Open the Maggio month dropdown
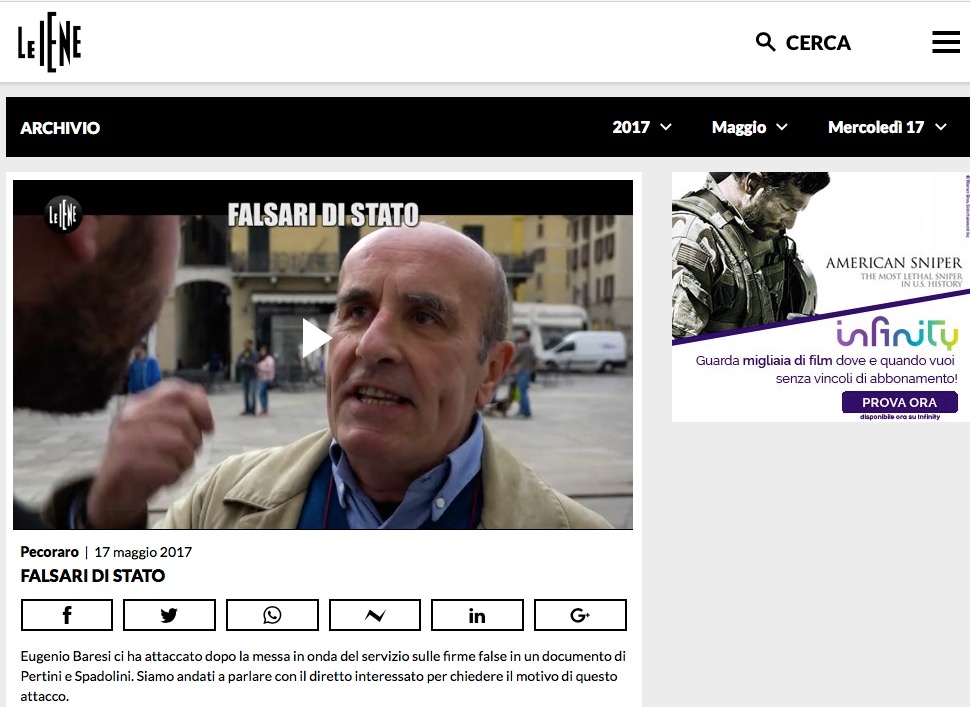Viewport: 970px width, 707px height. (749, 127)
